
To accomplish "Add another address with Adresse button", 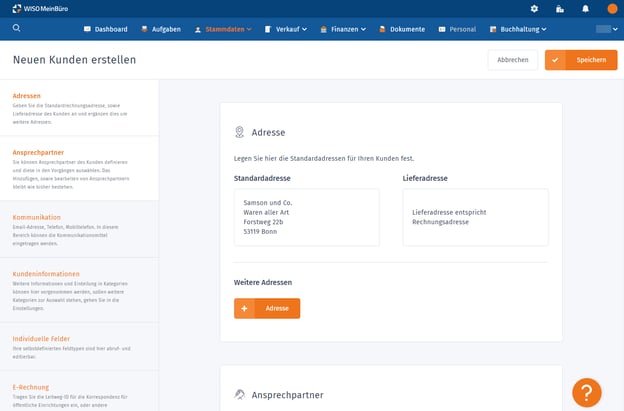I will (267, 308).
